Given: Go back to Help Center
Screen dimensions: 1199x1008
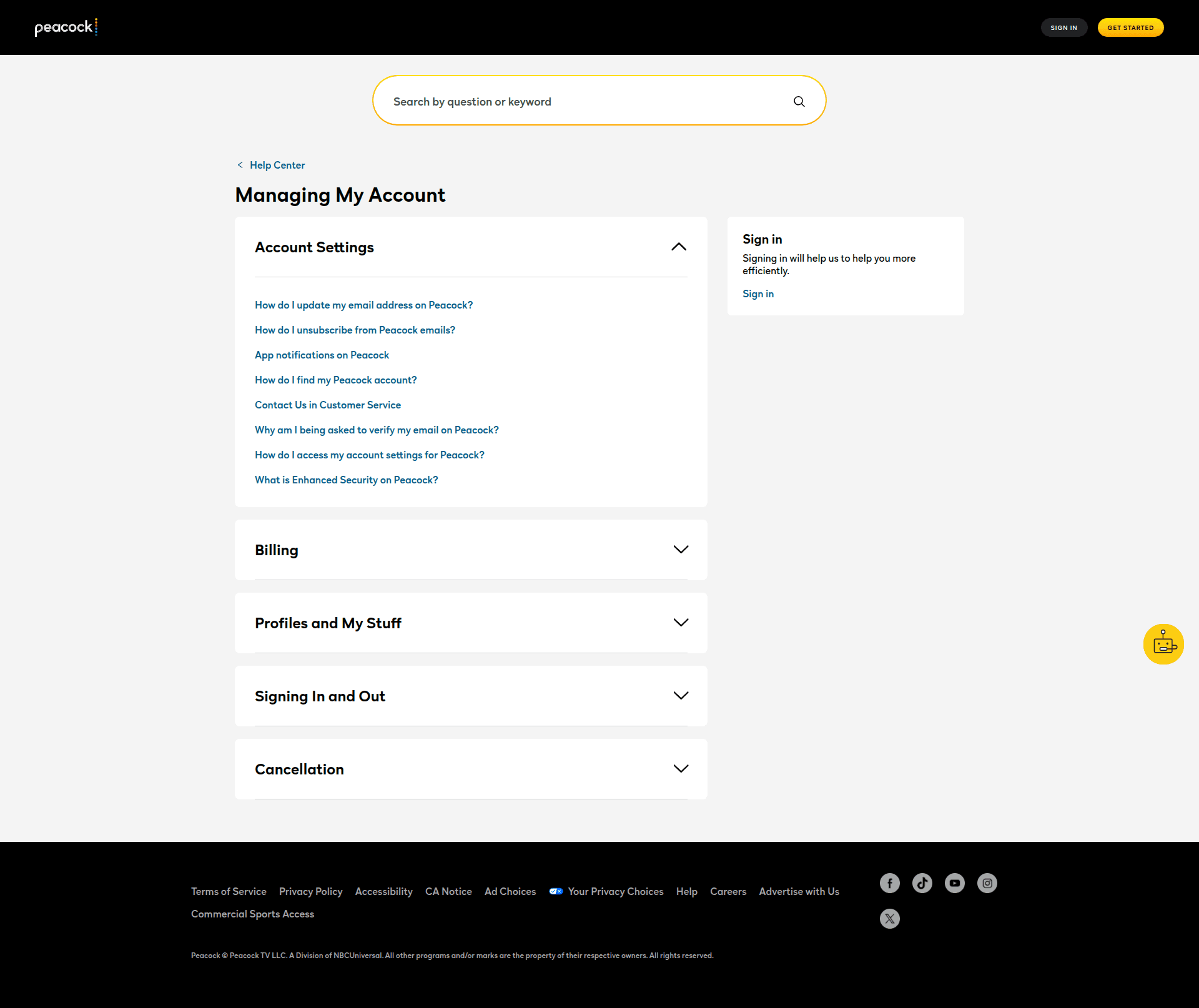Looking at the screenshot, I should pos(277,165).
